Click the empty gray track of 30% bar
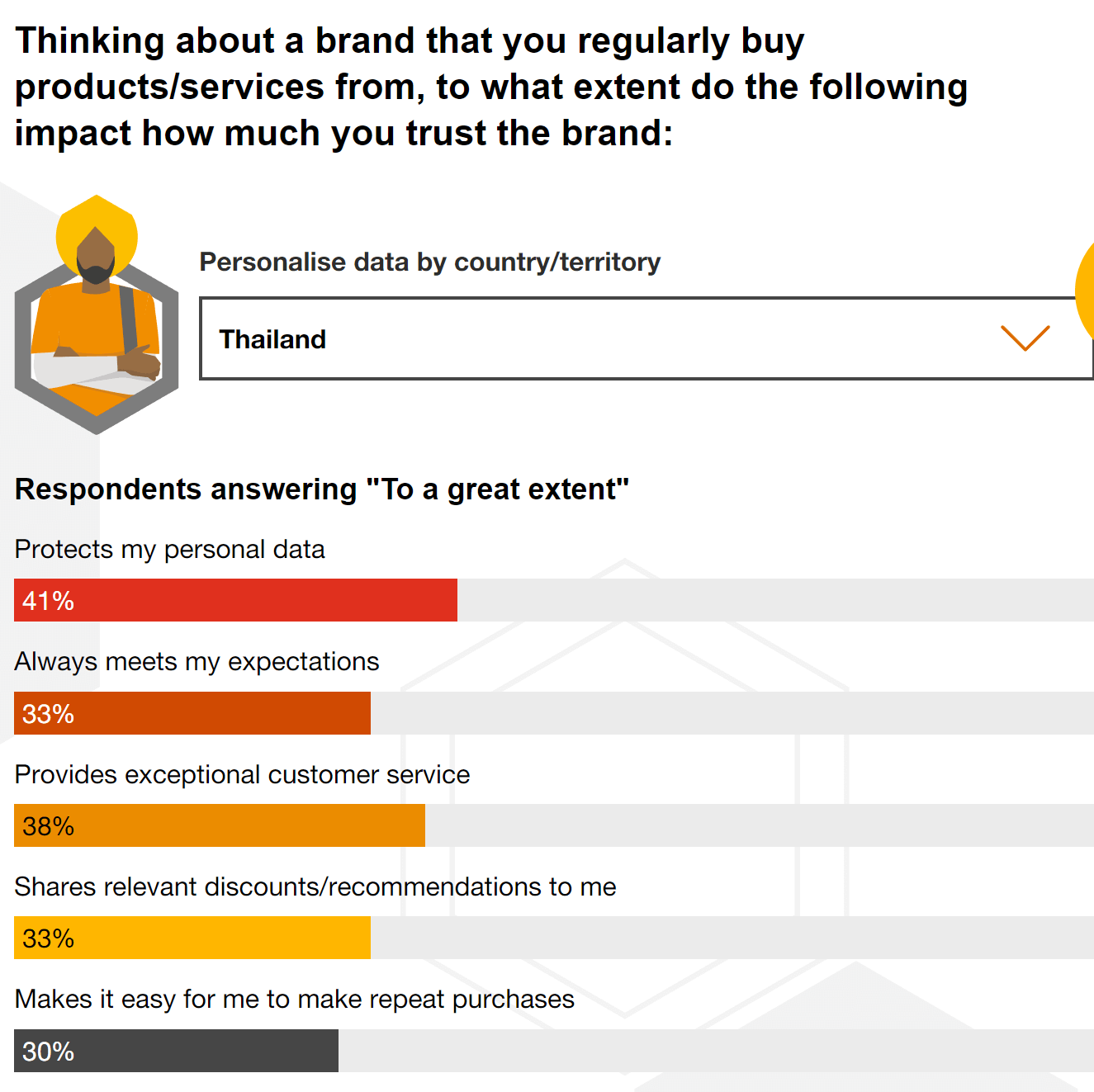Image resolution: width=1094 pixels, height=1092 pixels. tap(714, 1051)
